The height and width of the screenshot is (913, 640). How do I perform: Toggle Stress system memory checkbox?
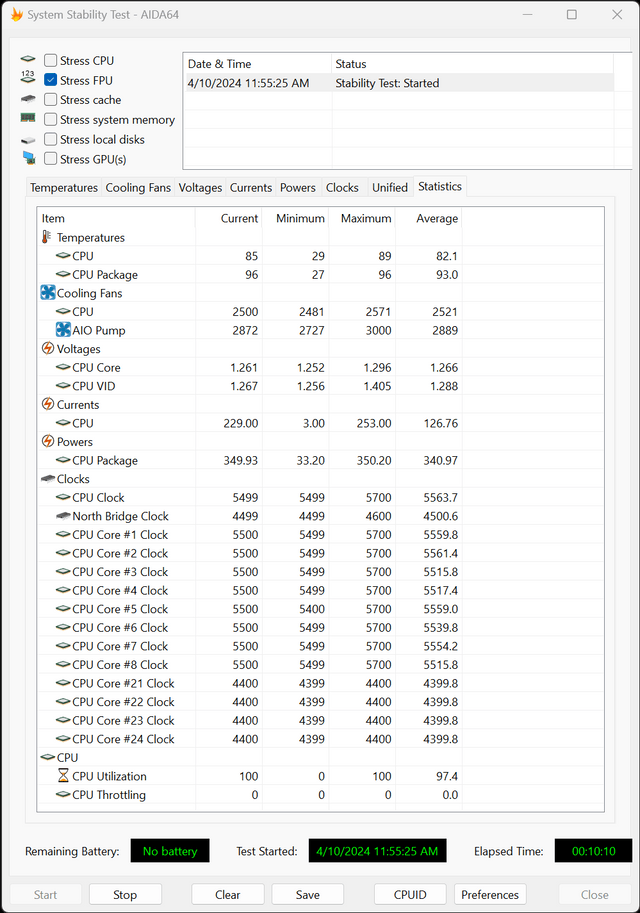tap(51, 119)
